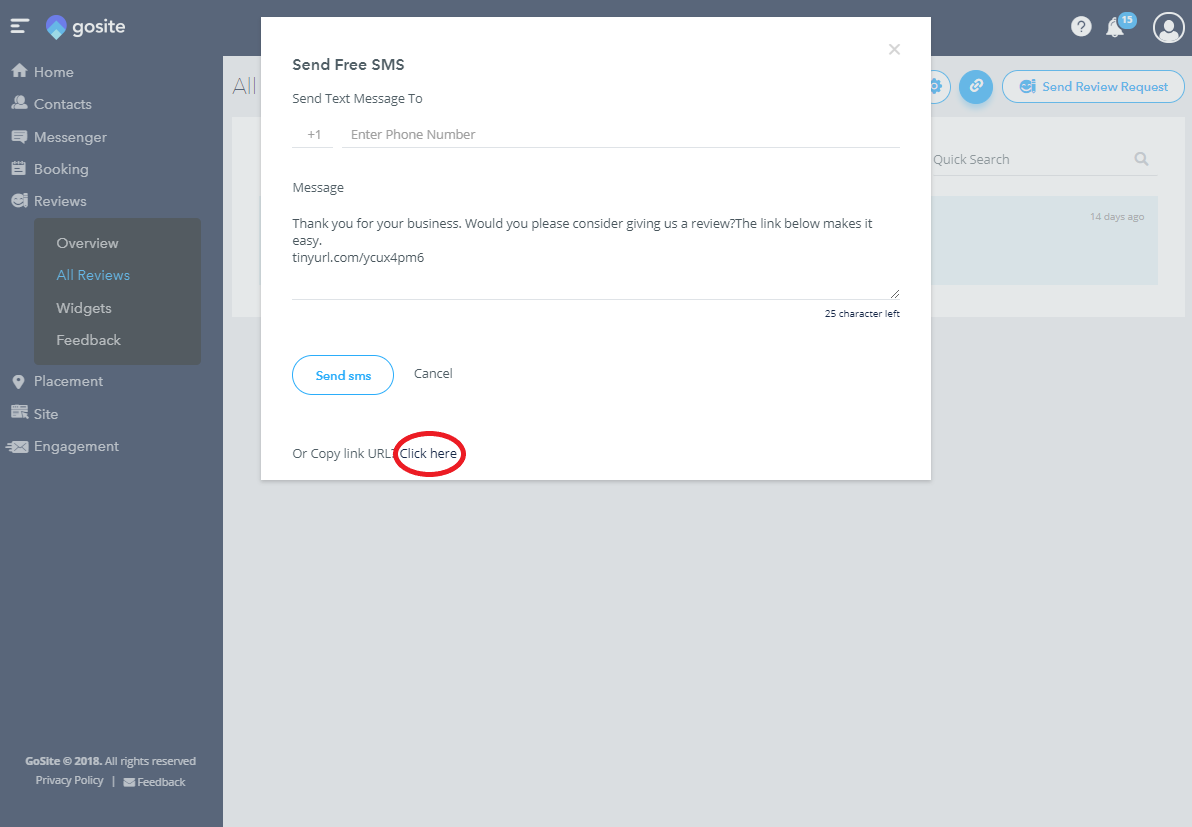Click Cancel in the SMS dialog
This screenshot has height=827, width=1192.
click(433, 373)
